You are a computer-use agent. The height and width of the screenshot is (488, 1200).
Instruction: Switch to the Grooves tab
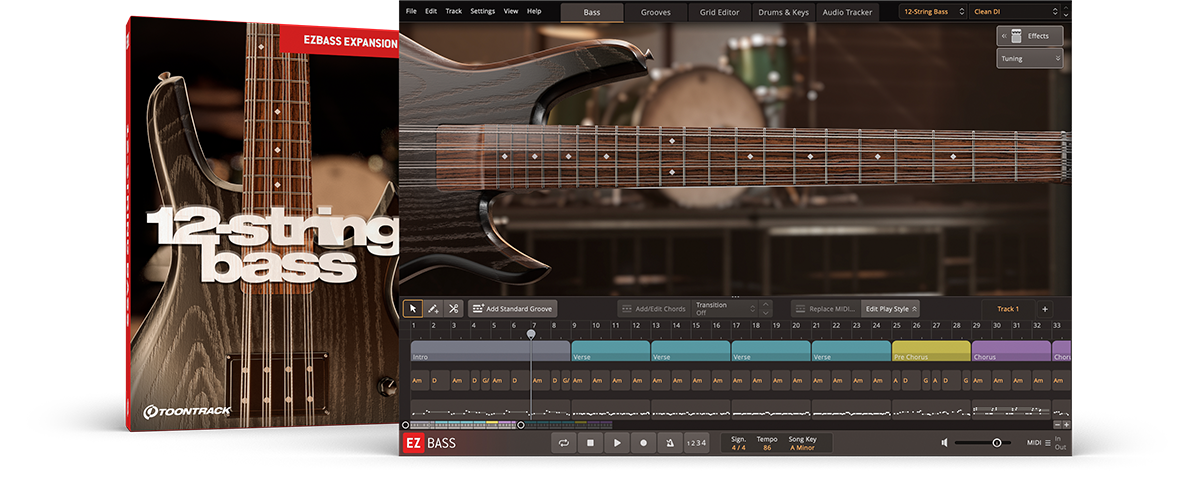[x=656, y=12]
